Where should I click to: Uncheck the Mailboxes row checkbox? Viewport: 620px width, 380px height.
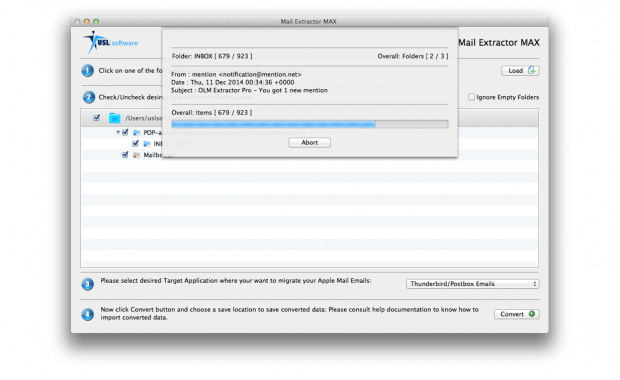point(125,155)
